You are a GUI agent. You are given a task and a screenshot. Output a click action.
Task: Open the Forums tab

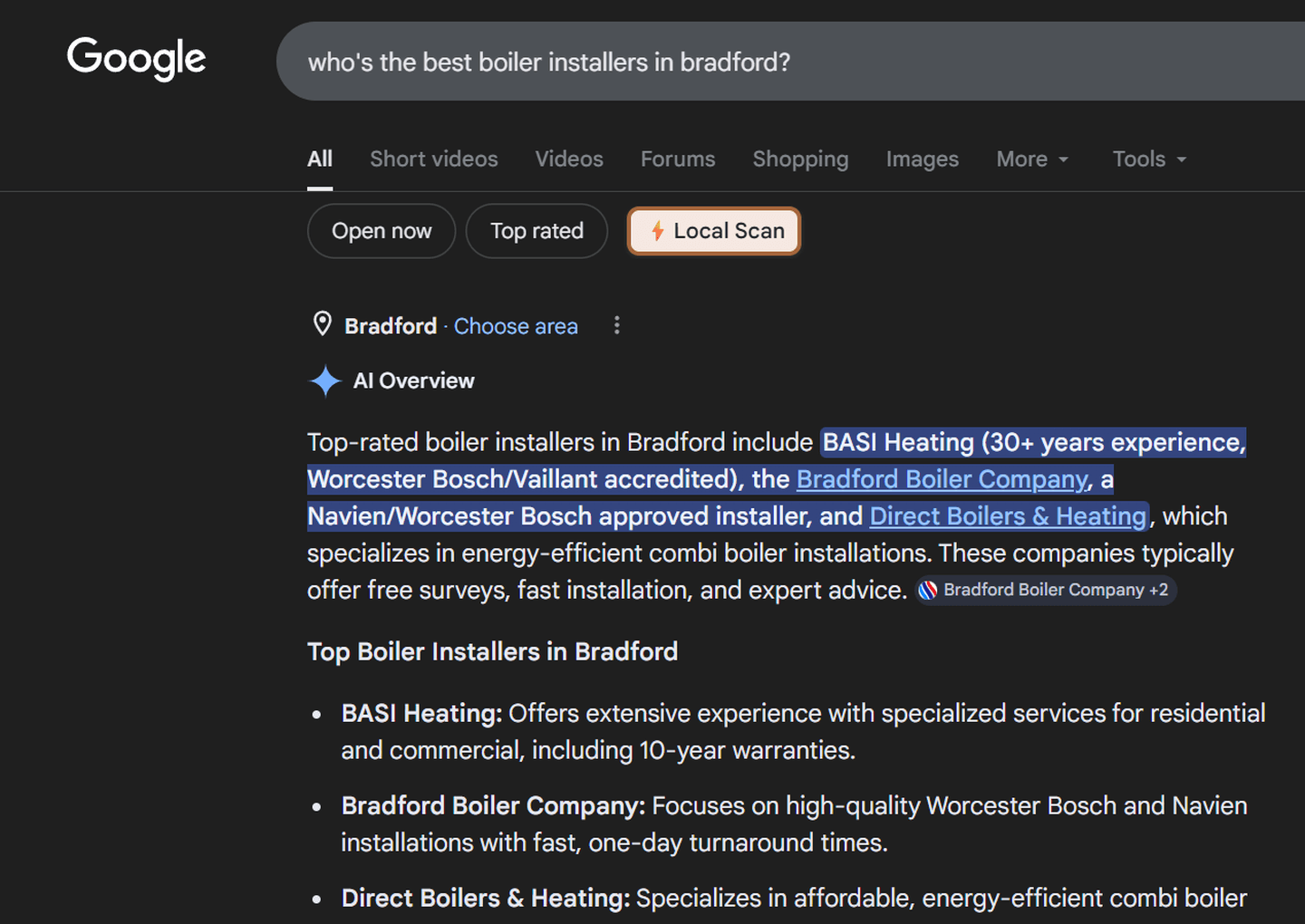pos(678,159)
